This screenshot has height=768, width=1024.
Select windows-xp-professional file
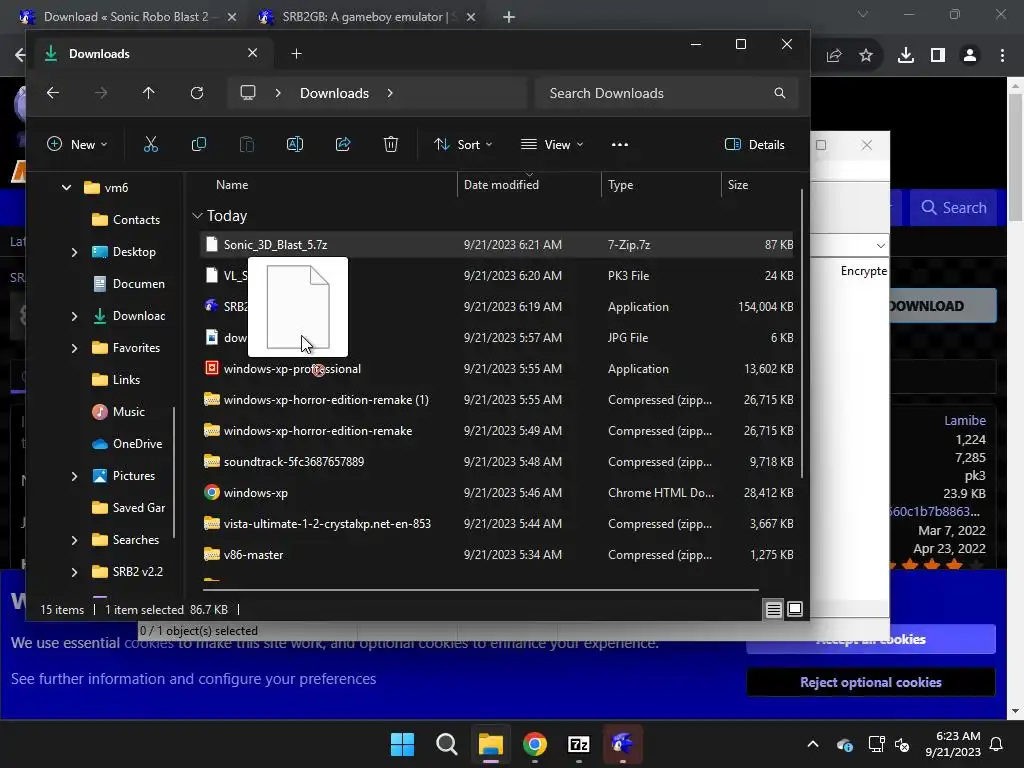tap(496, 368)
